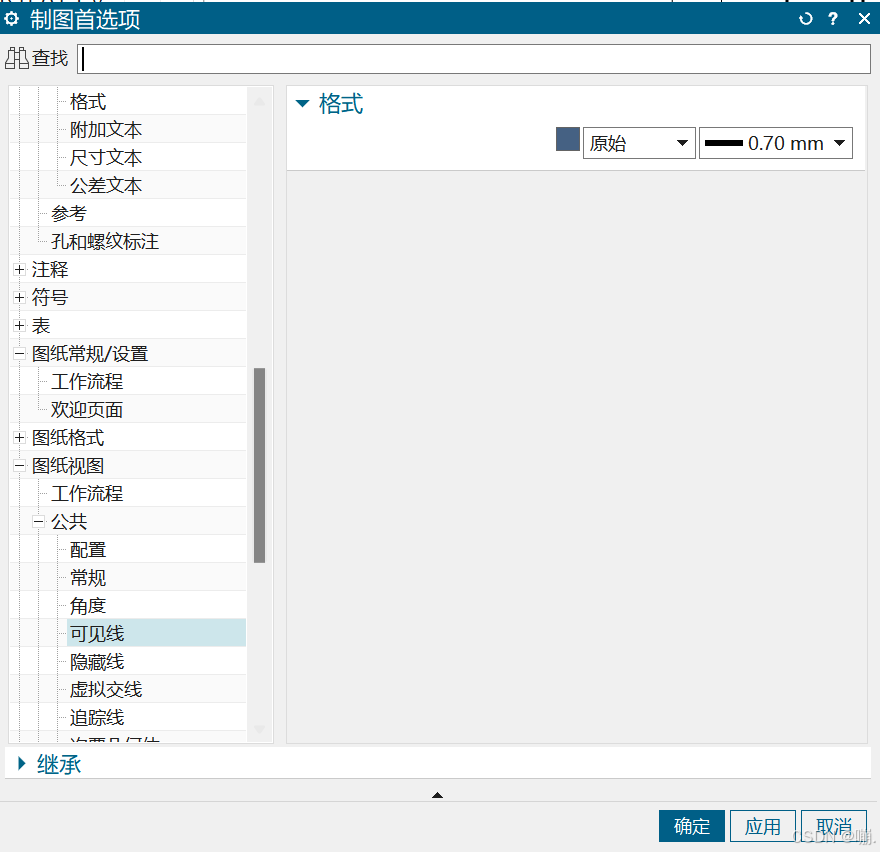Expand the 符号 tree node
The width and height of the screenshot is (880, 852).
20,297
